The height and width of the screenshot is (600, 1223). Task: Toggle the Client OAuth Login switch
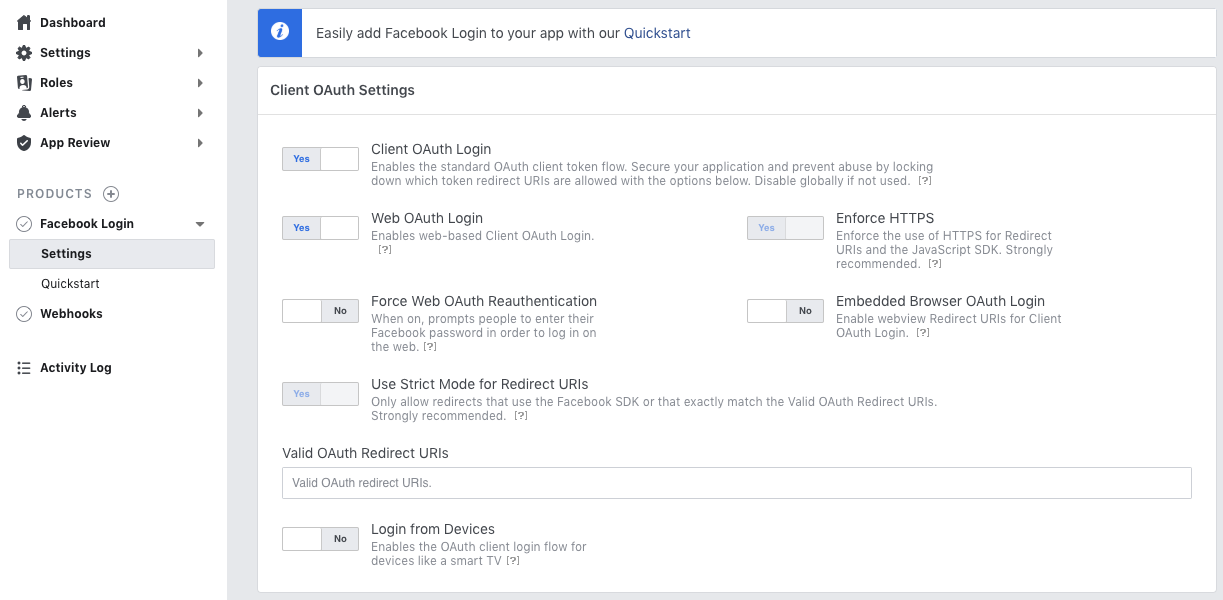coord(320,159)
